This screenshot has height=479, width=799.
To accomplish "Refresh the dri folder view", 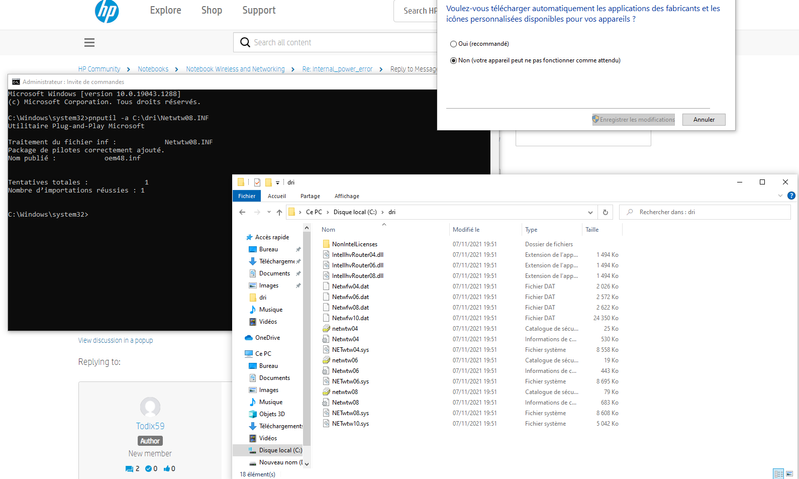I will (x=605, y=213).
